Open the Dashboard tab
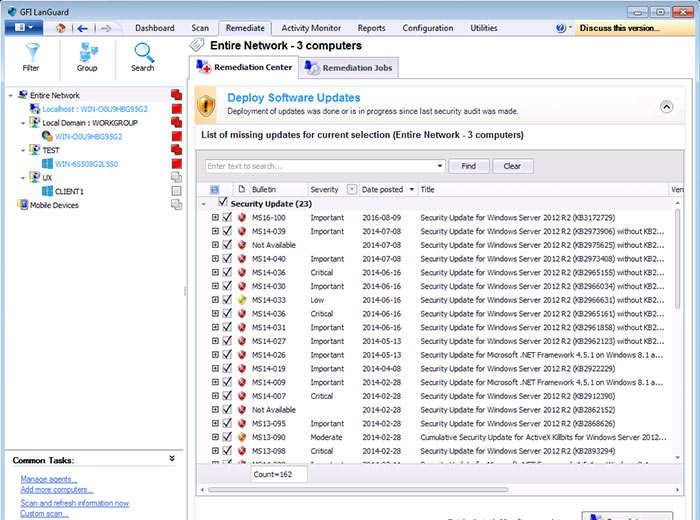The image size is (700, 520). (x=155, y=28)
